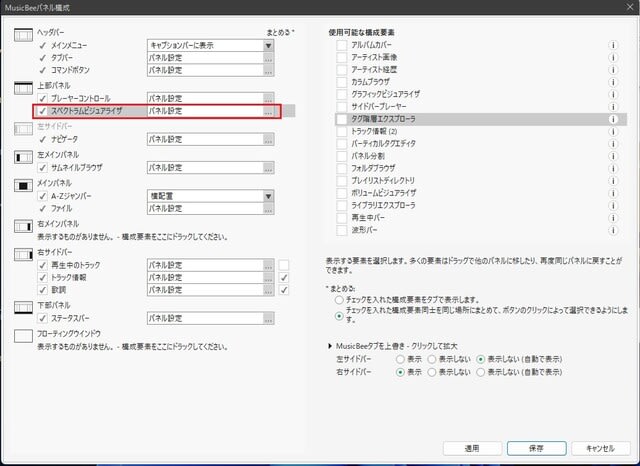640x466 pixels.
Task: Show info for ライブラリエクスプローラ
Action: pyautogui.click(x=613, y=206)
